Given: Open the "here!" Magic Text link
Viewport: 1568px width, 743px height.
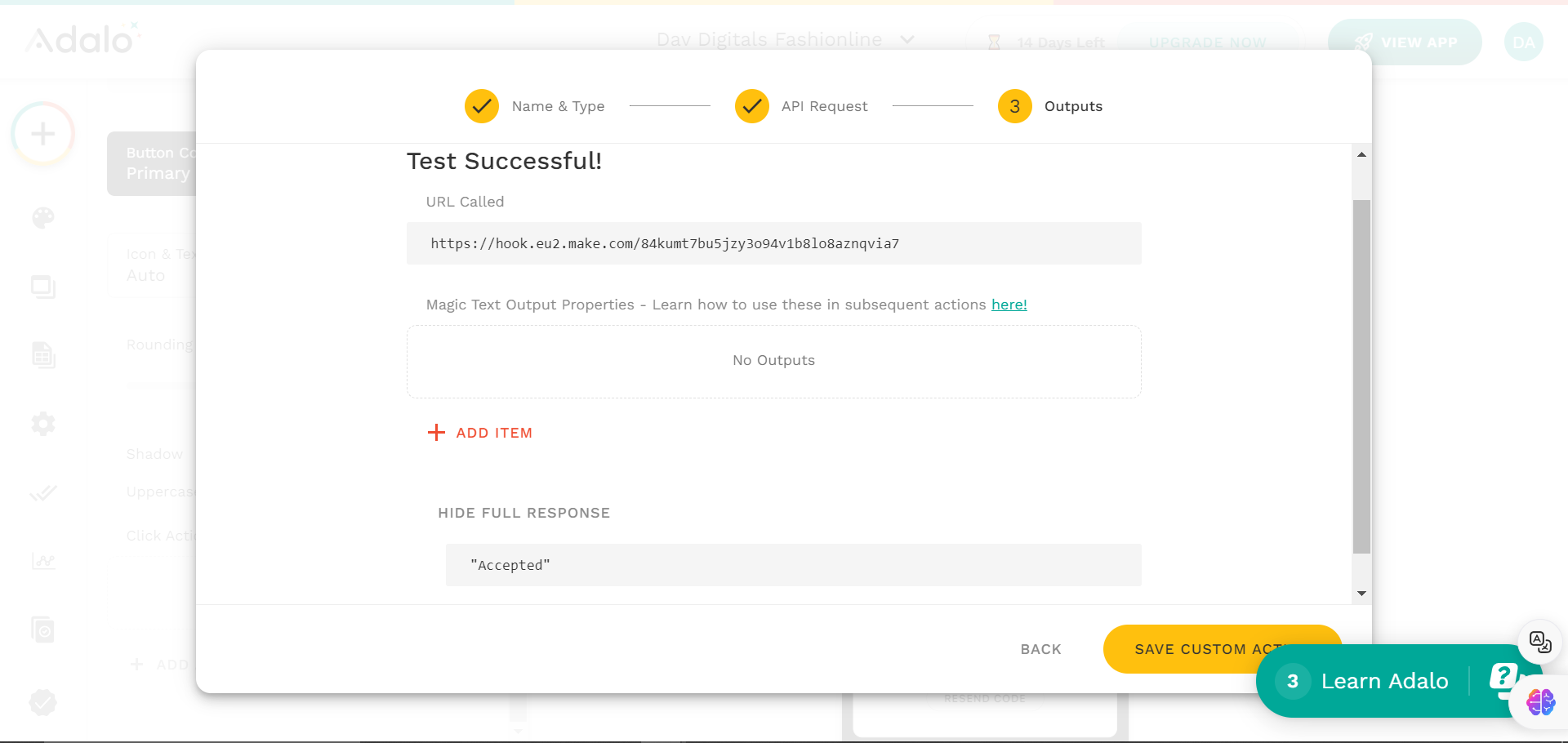Looking at the screenshot, I should [x=1009, y=305].
